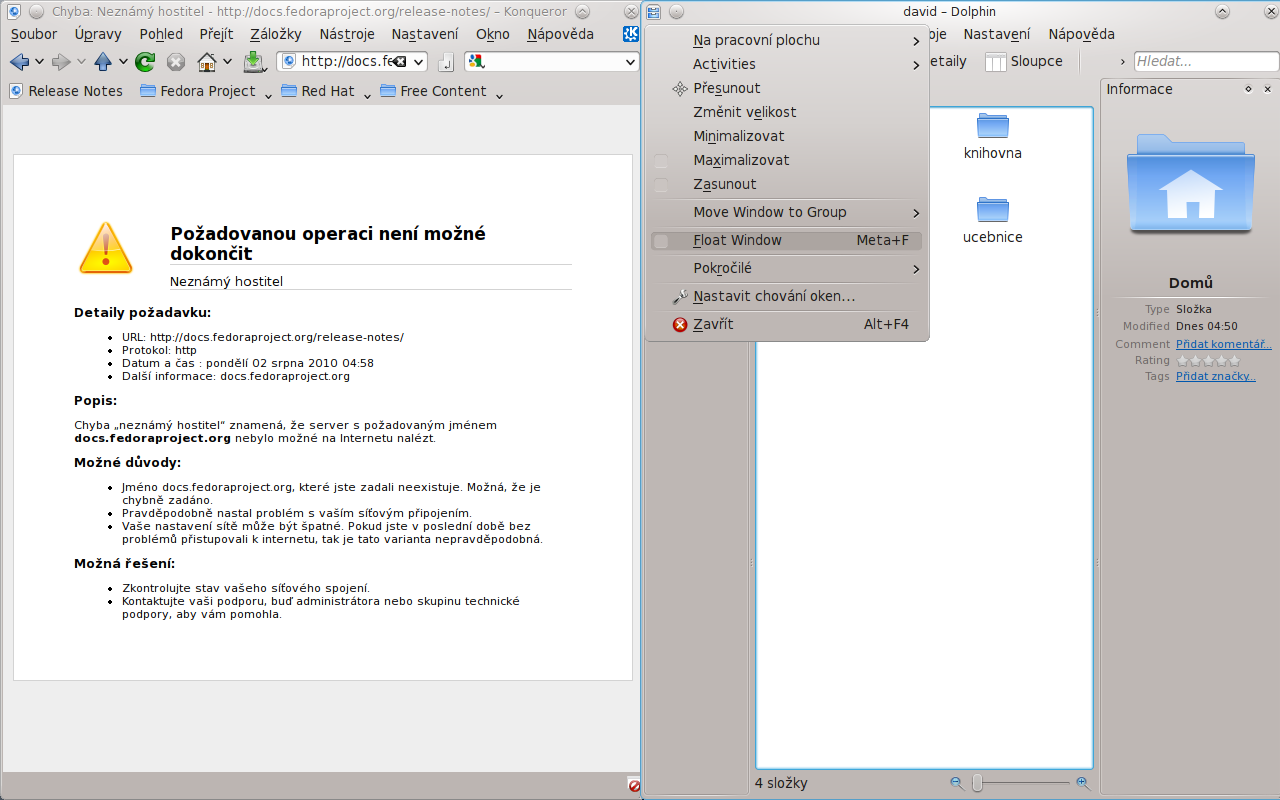Toggle the Zasunout checkbox in window menu
1280x800 pixels.
tap(661, 184)
